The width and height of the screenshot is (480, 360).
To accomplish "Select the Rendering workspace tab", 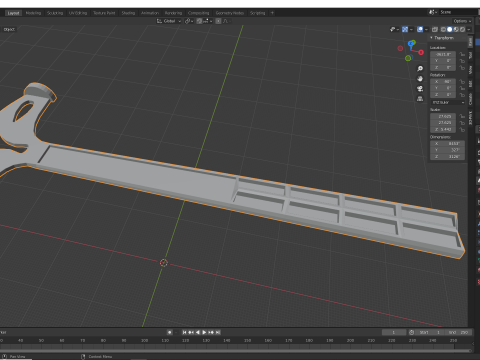I will [x=173, y=13].
